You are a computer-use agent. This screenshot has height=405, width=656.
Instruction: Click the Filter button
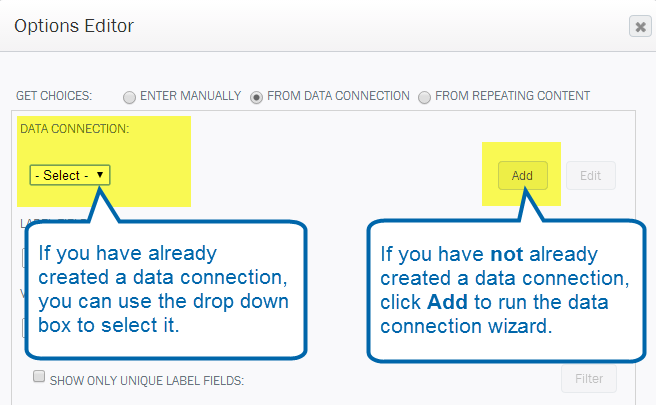[589, 379]
